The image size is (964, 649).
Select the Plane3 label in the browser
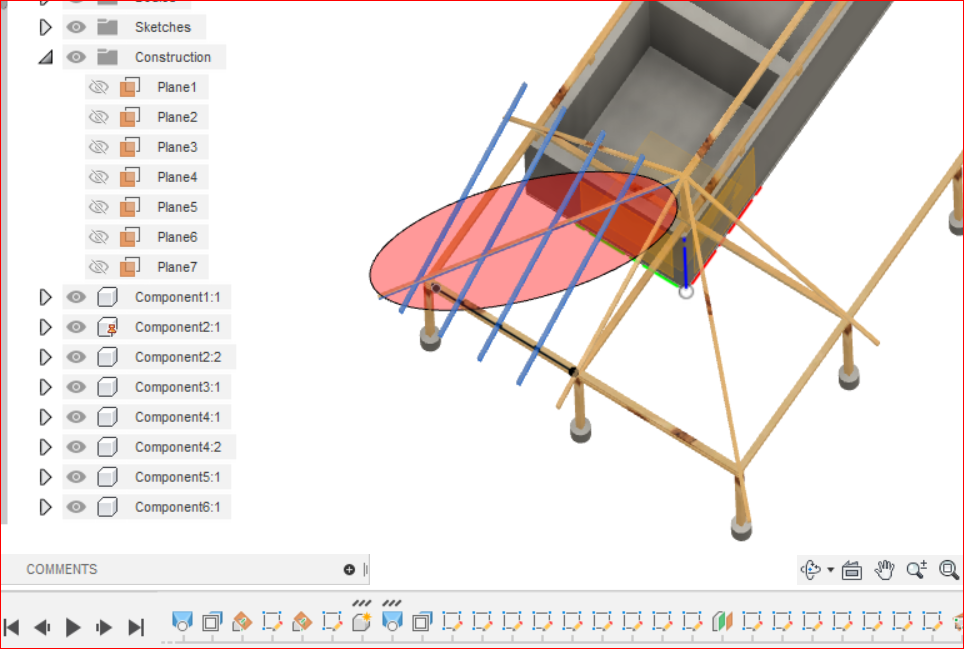point(177,147)
